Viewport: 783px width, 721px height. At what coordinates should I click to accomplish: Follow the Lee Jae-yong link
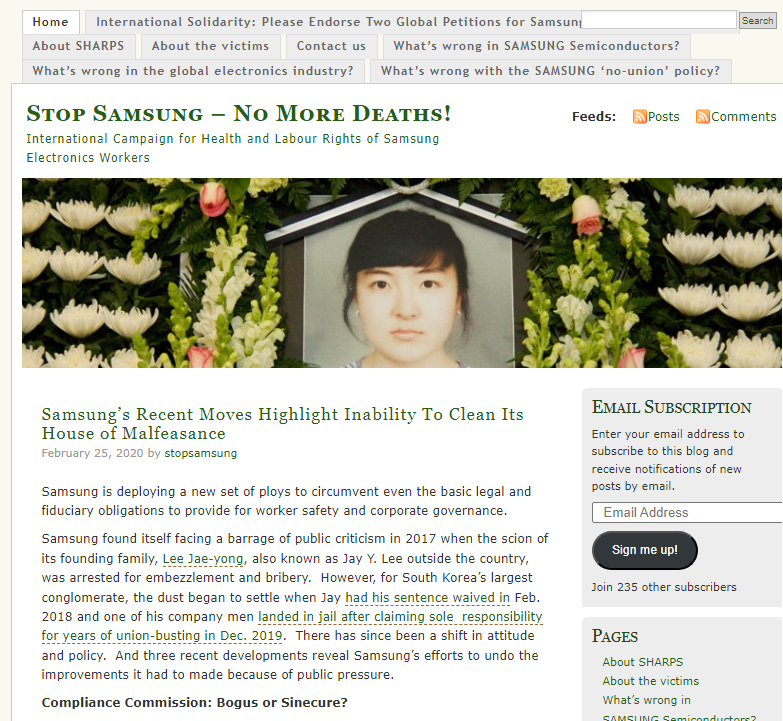tap(203, 558)
